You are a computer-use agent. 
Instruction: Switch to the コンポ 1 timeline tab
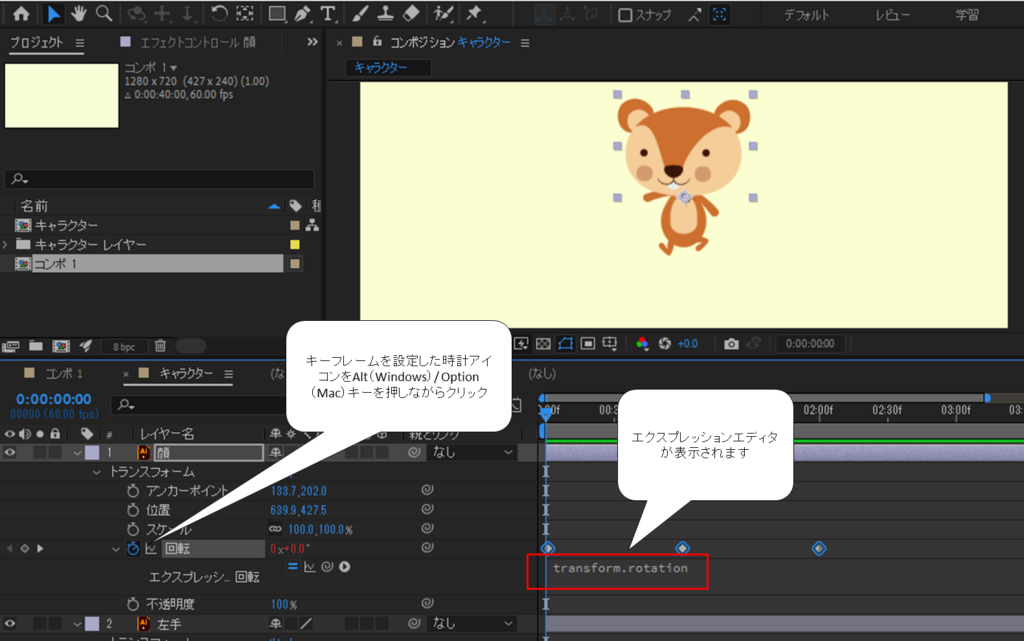click(x=66, y=373)
